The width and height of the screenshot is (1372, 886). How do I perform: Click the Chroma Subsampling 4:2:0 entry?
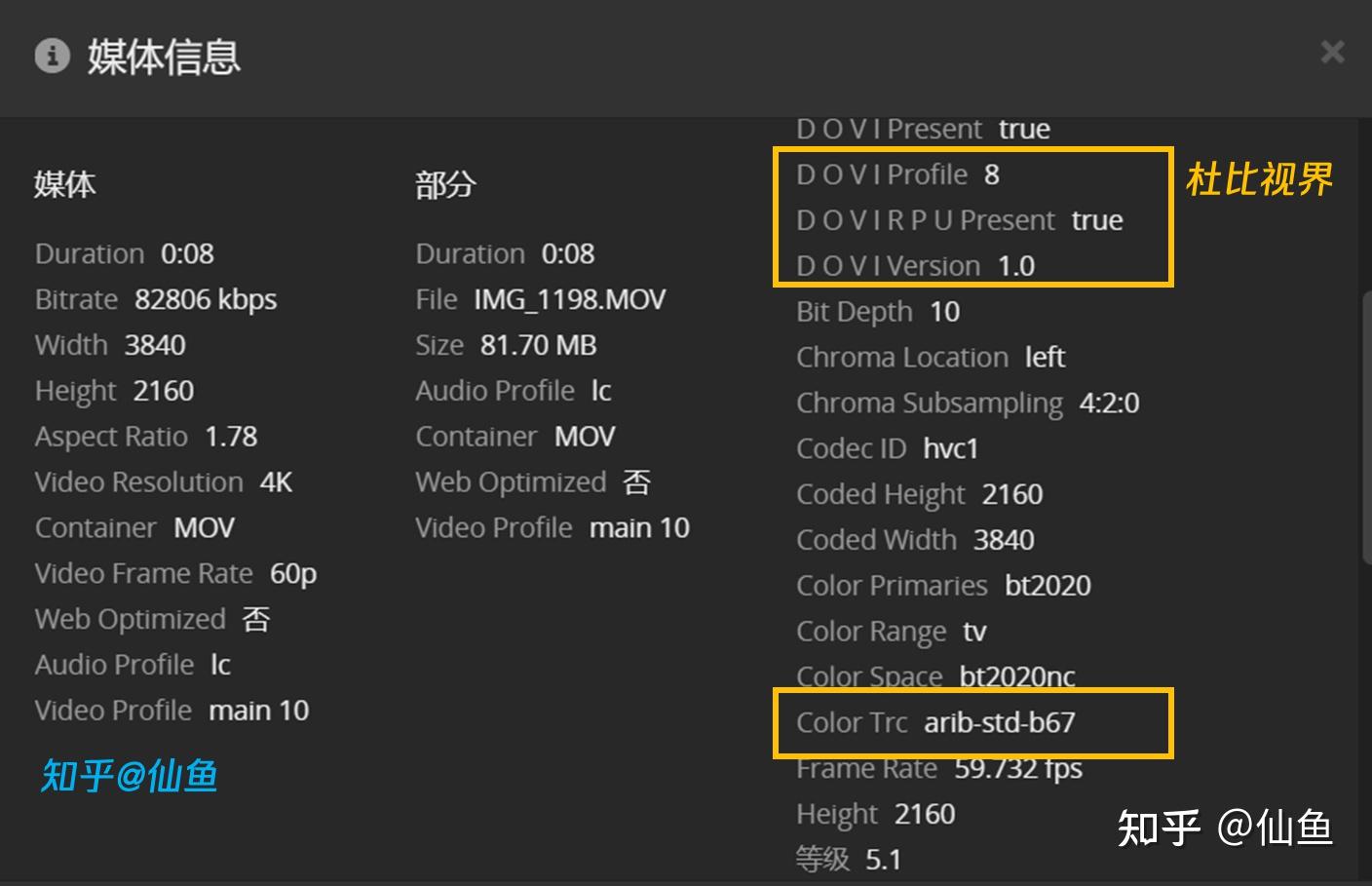968,403
